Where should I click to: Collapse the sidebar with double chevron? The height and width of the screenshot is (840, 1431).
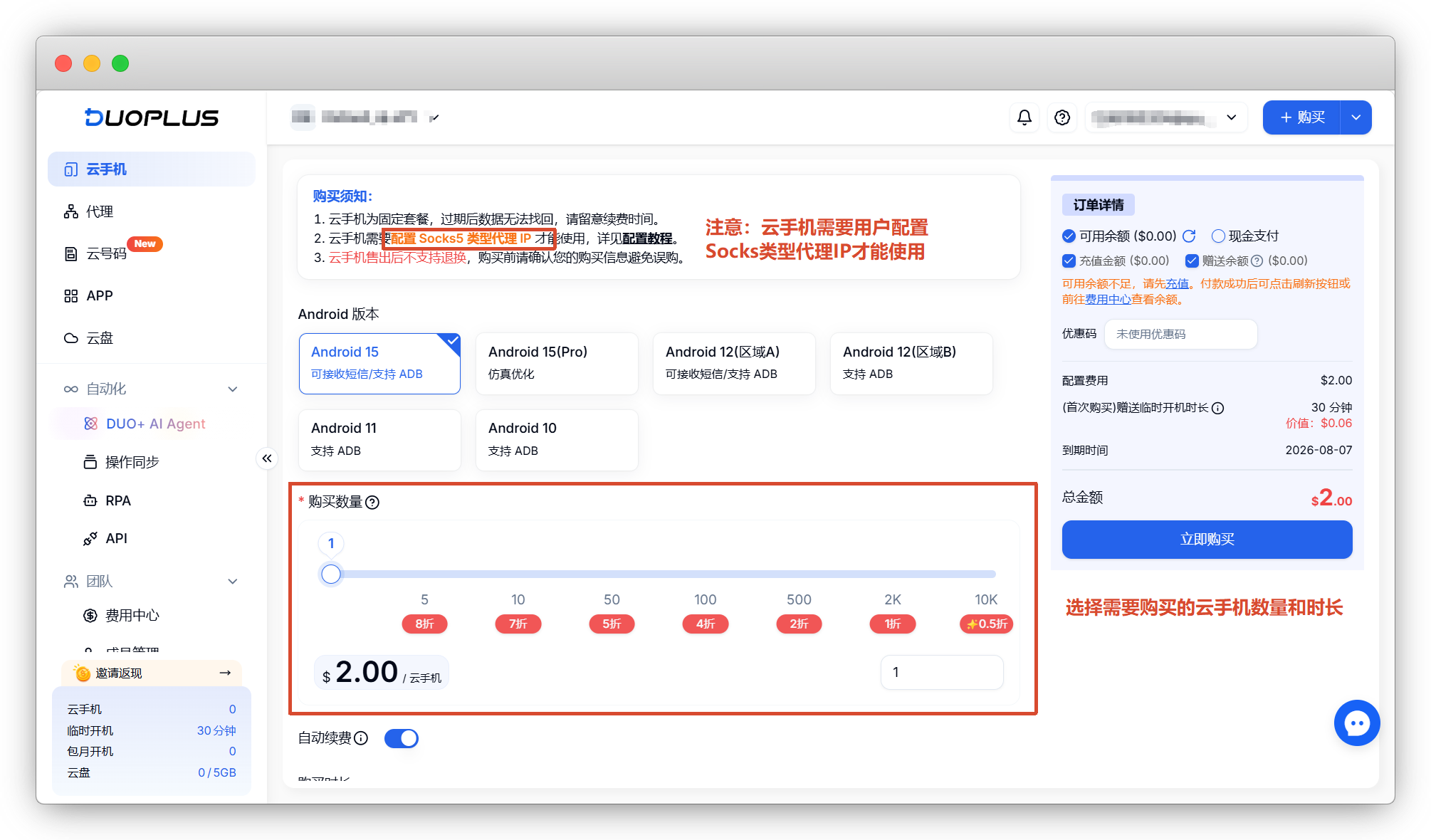coord(267,458)
